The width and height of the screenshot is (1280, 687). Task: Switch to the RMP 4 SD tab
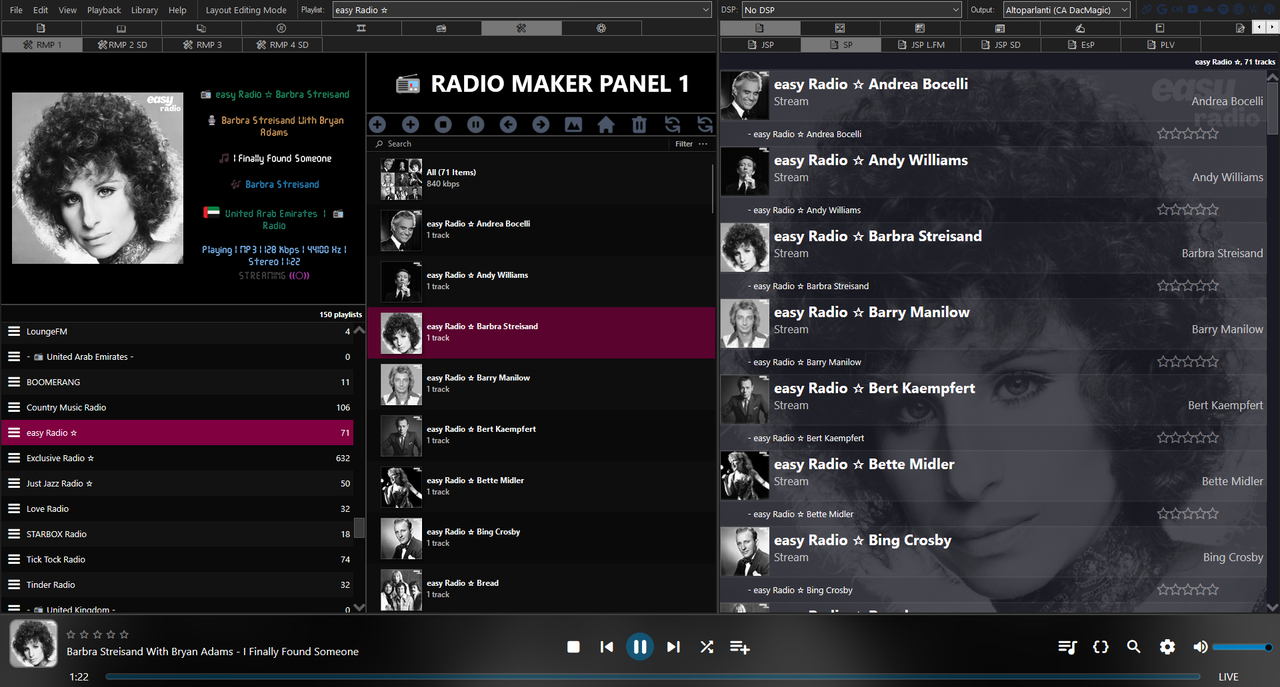282,45
